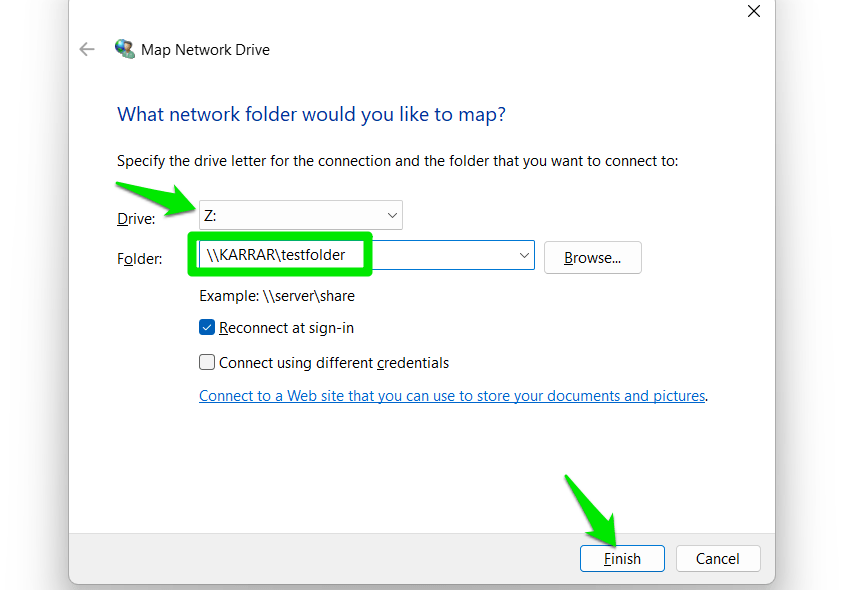843x590 pixels.
Task: Click the "What network folder" heading
Action: pos(311,114)
